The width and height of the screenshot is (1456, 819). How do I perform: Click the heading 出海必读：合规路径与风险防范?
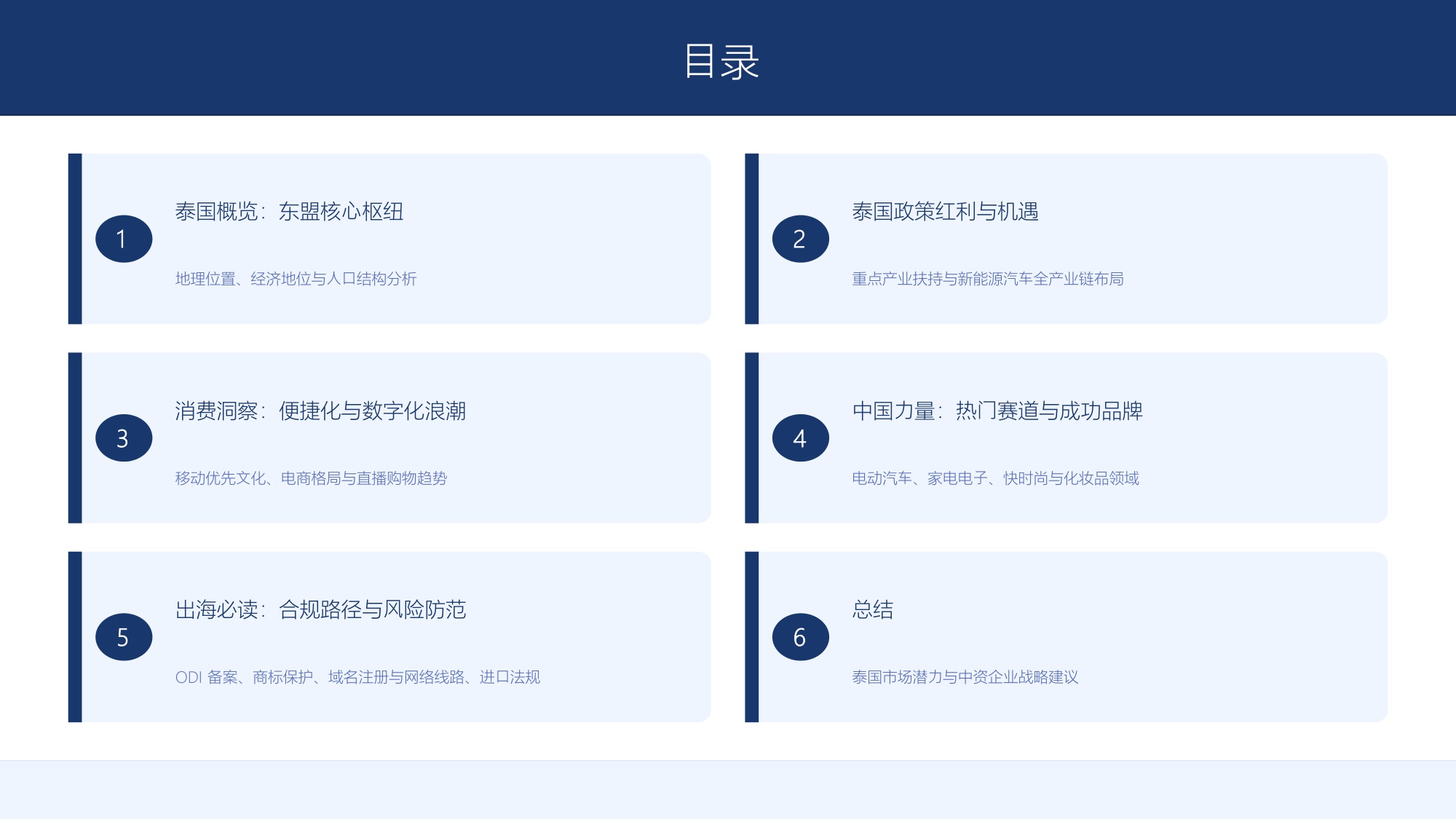coord(323,611)
